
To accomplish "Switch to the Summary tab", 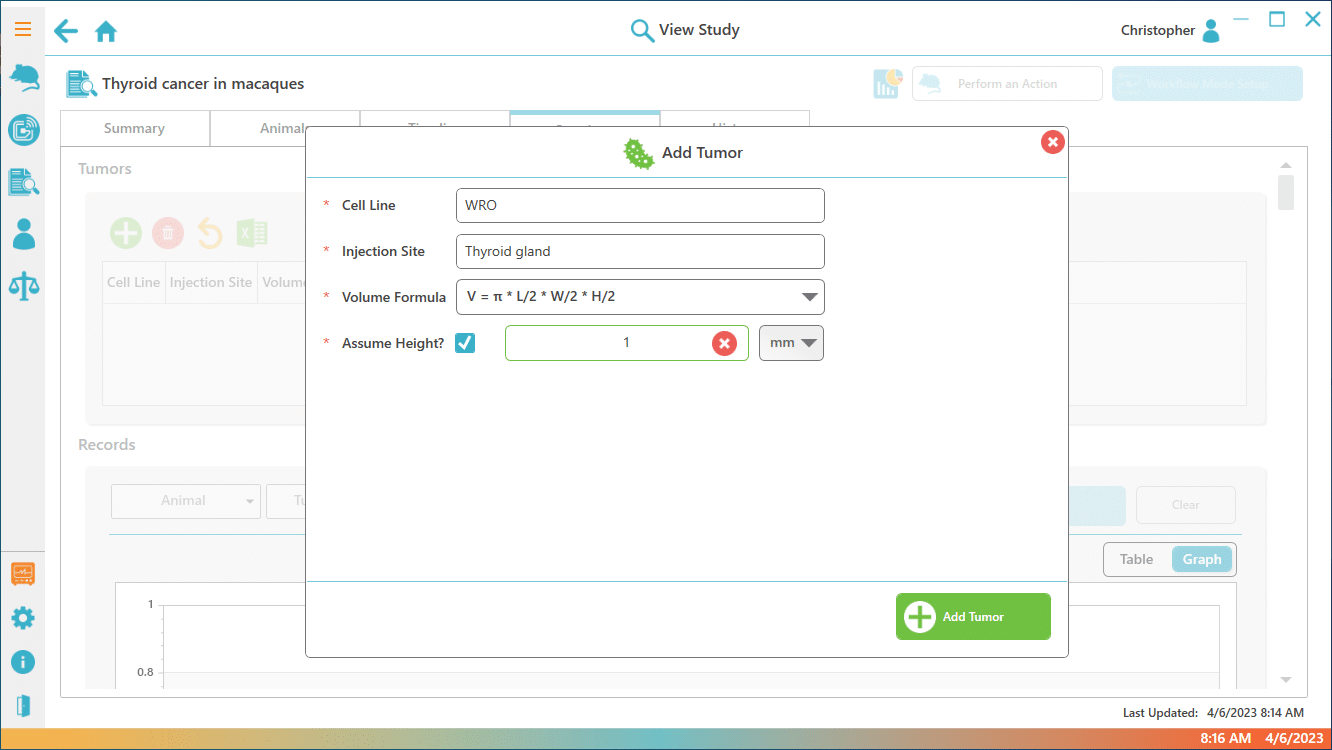I will (x=134, y=129).
